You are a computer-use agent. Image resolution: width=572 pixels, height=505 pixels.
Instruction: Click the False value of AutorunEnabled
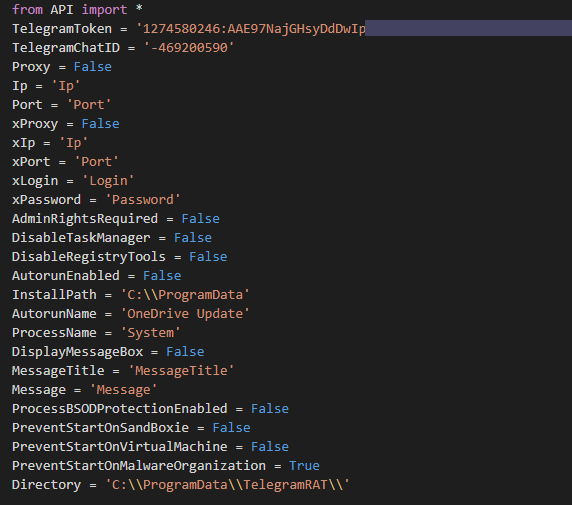pos(162,275)
